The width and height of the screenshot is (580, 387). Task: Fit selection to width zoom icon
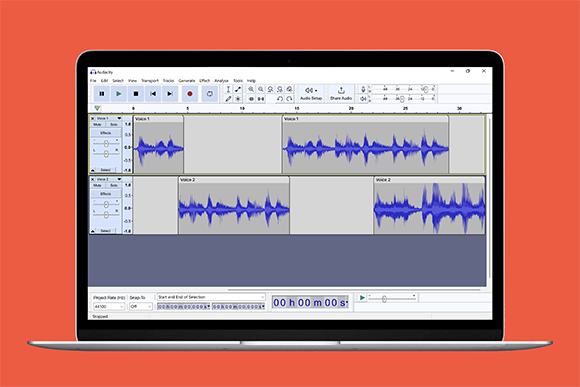[270, 89]
